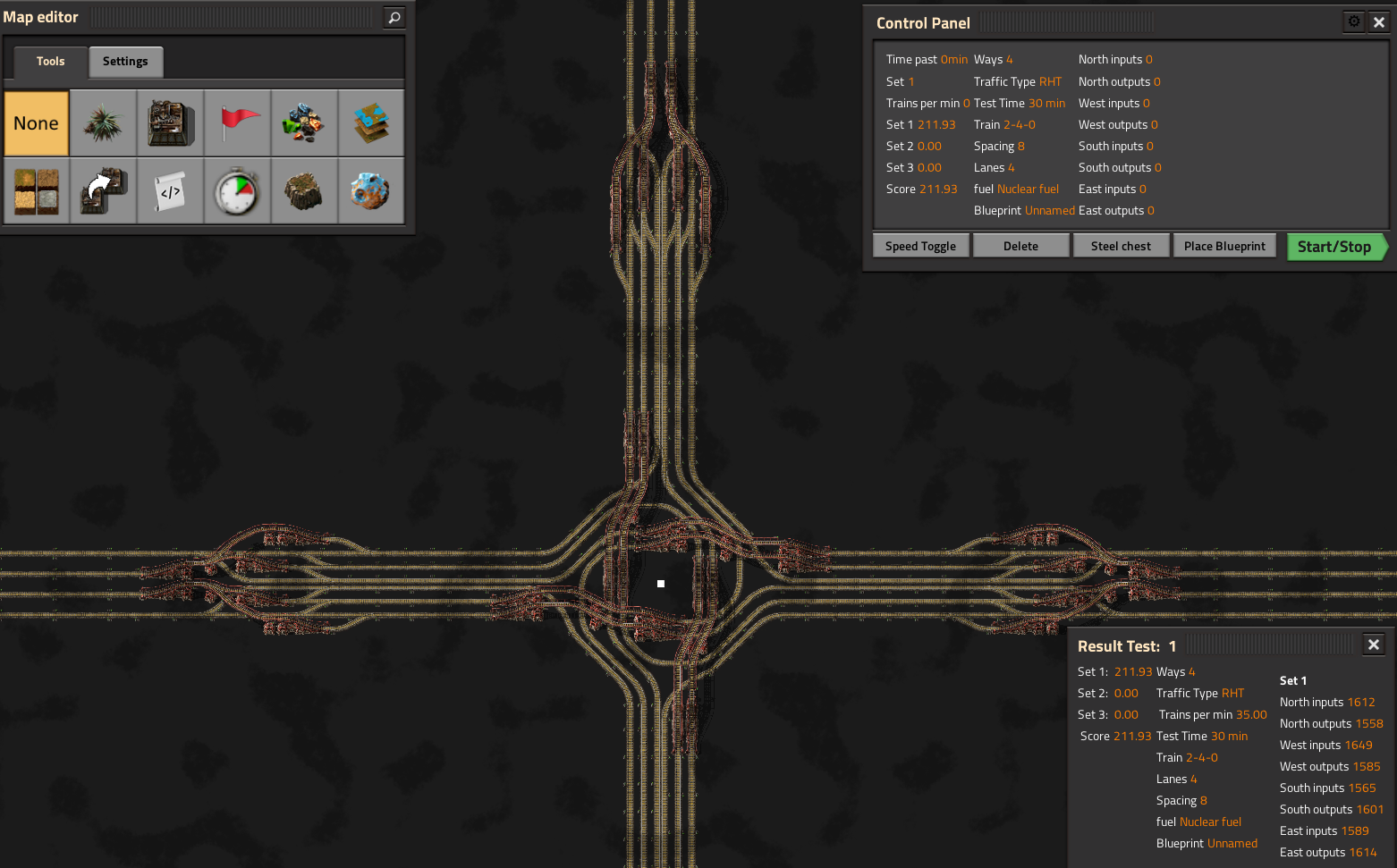Select the None tool in Map editor
This screenshot has width=1397, height=868.
pyautogui.click(x=37, y=123)
